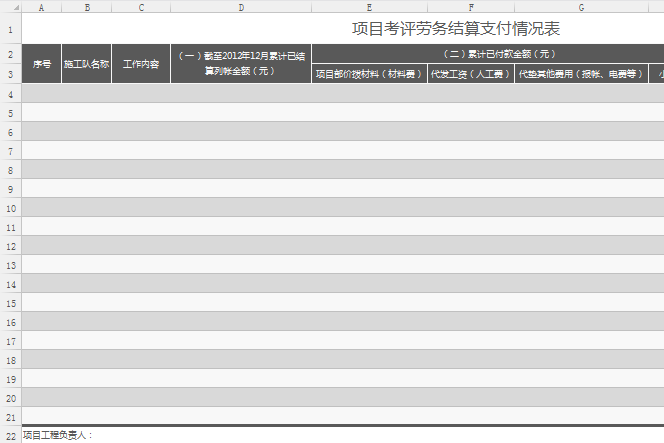
Task: Select entire column D via header
Action: pyautogui.click(x=241, y=6)
